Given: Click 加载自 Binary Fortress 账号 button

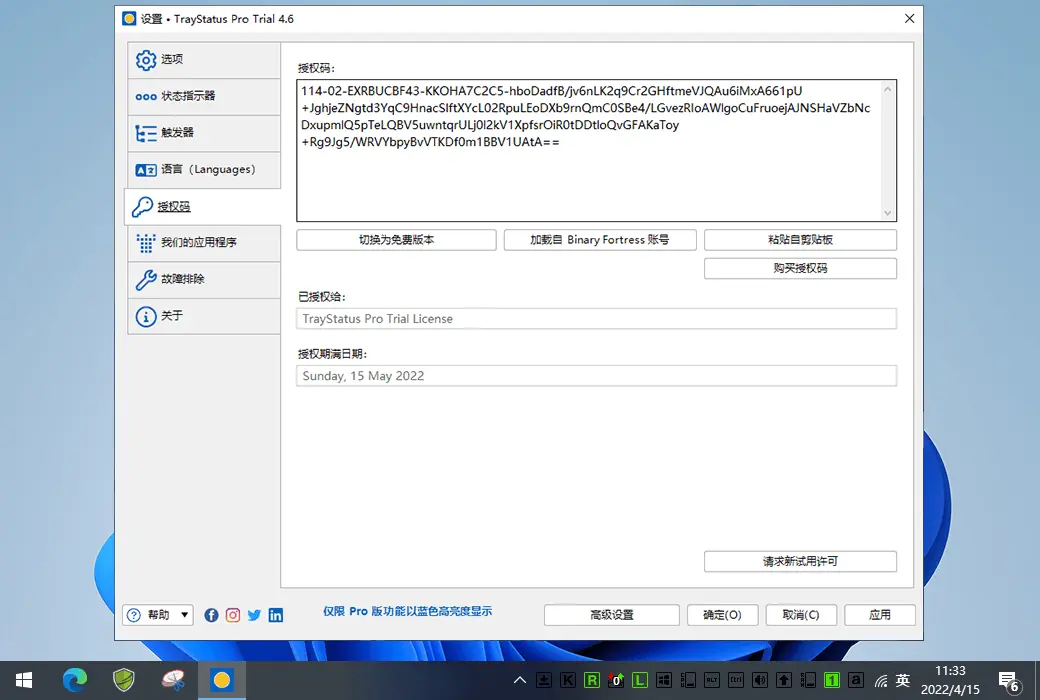Looking at the screenshot, I should 600,240.
